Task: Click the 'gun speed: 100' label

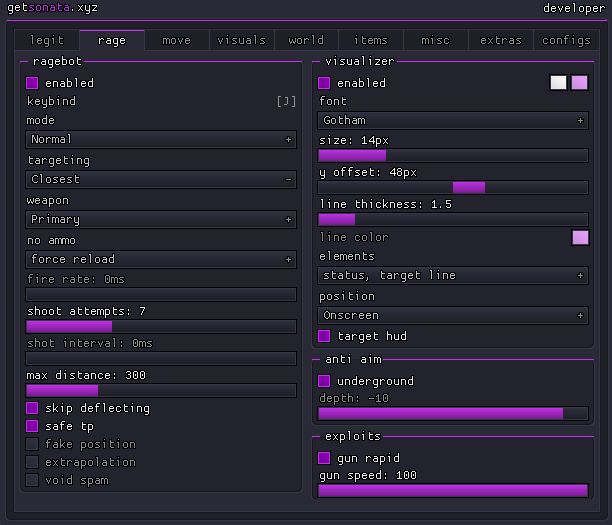Action: pos(368,475)
